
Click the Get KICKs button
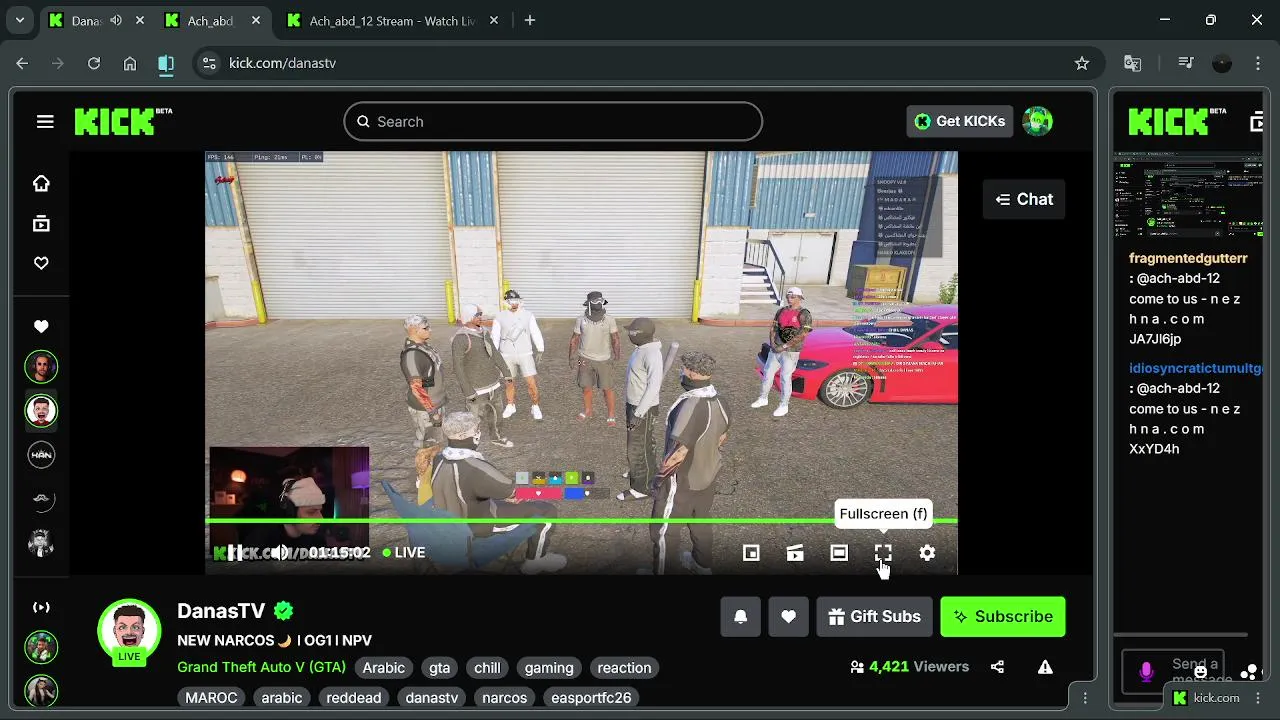pyautogui.click(x=960, y=121)
